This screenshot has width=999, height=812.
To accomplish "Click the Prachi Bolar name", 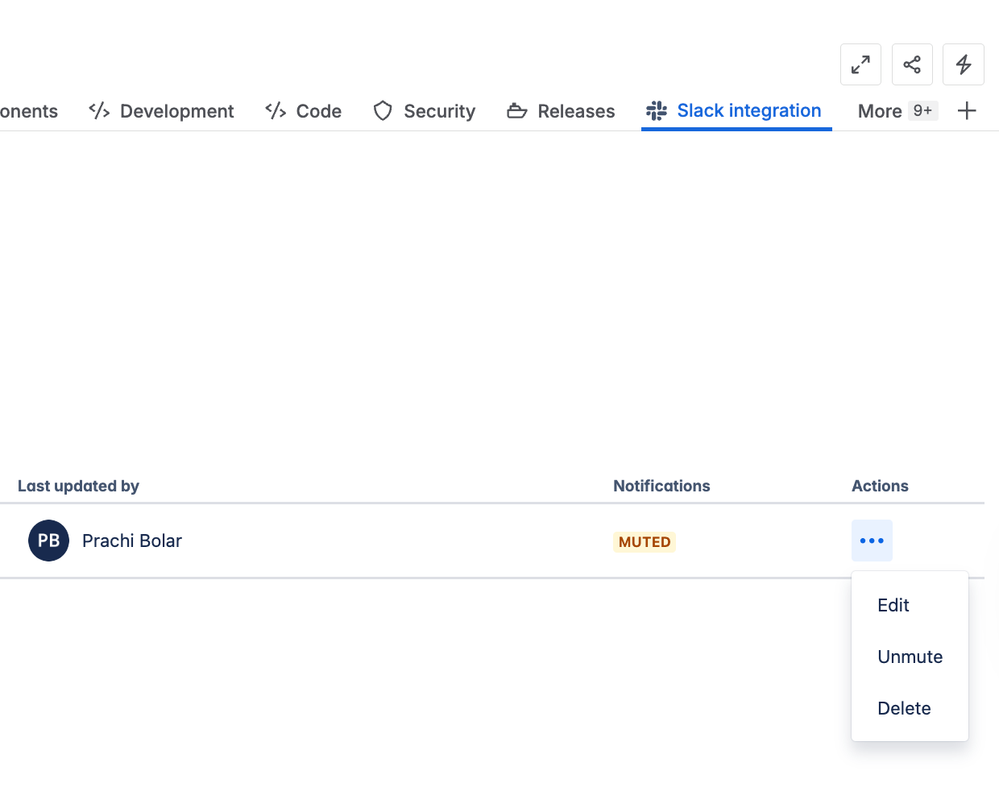I will click(x=132, y=540).
